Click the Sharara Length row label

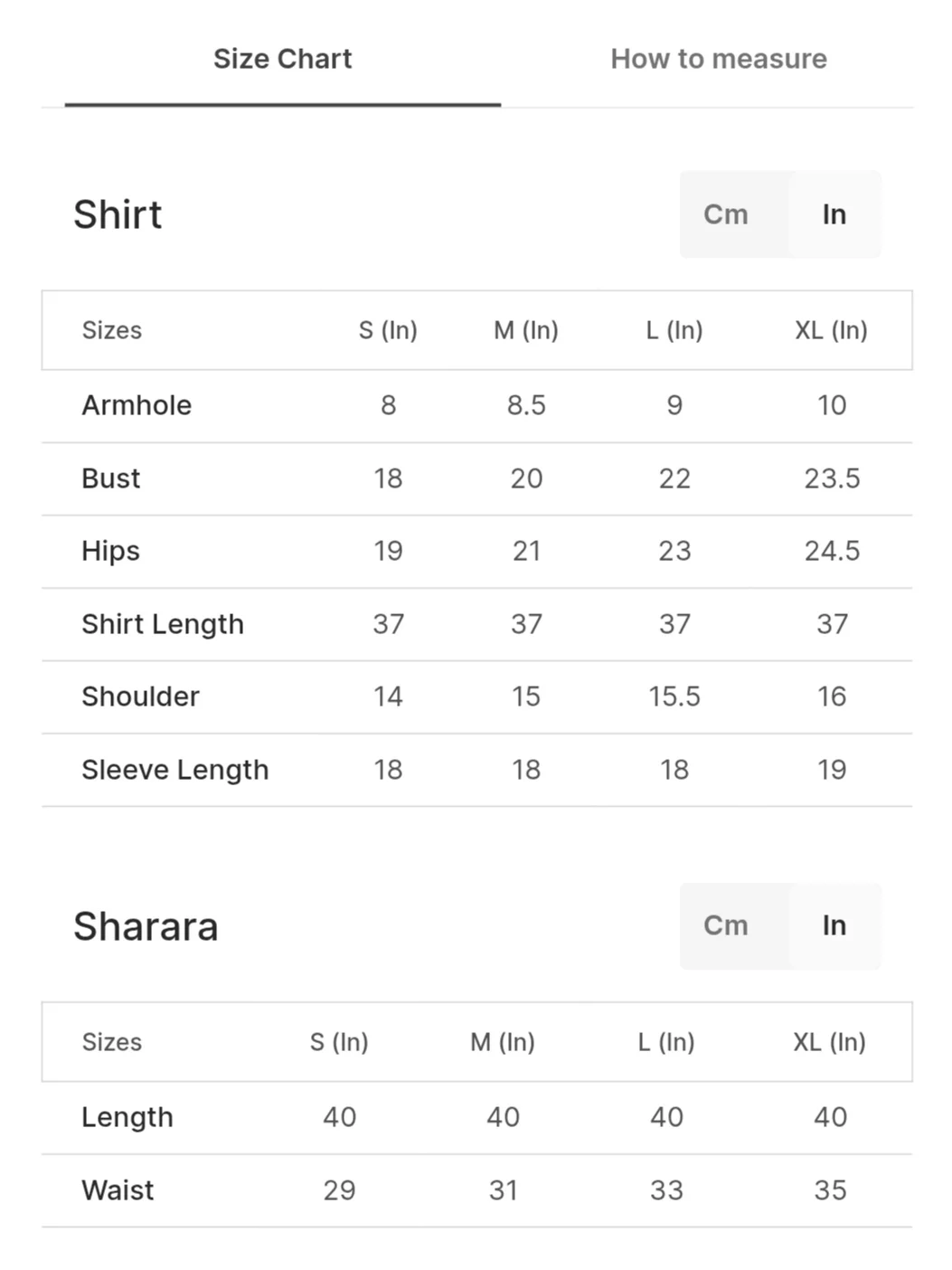point(127,1117)
